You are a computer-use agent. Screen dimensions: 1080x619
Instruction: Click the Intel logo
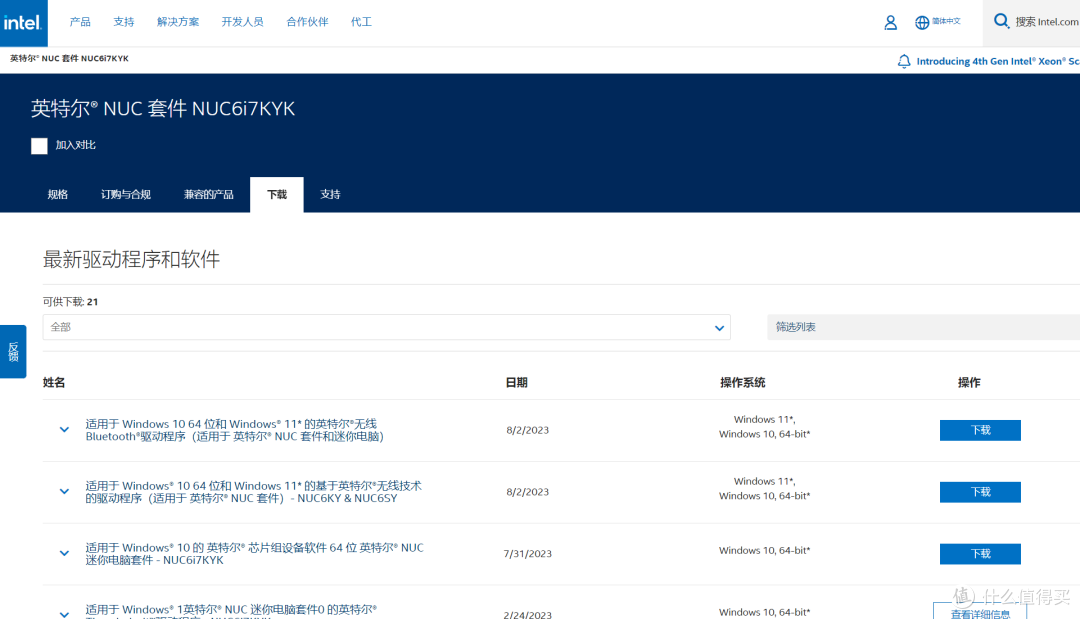pyautogui.click(x=23, y=23)
